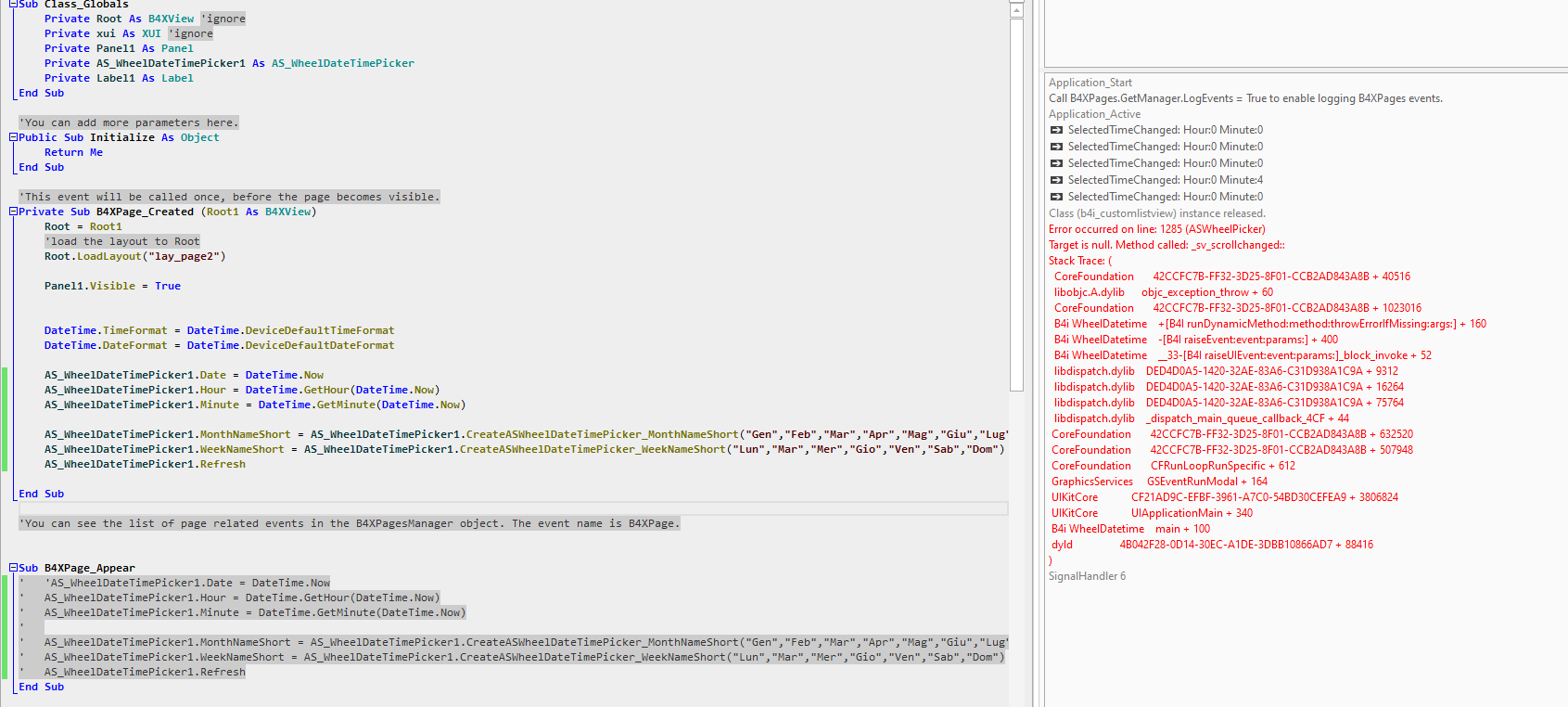Click the 'Private Label1 As Label' line

(119, 78)
